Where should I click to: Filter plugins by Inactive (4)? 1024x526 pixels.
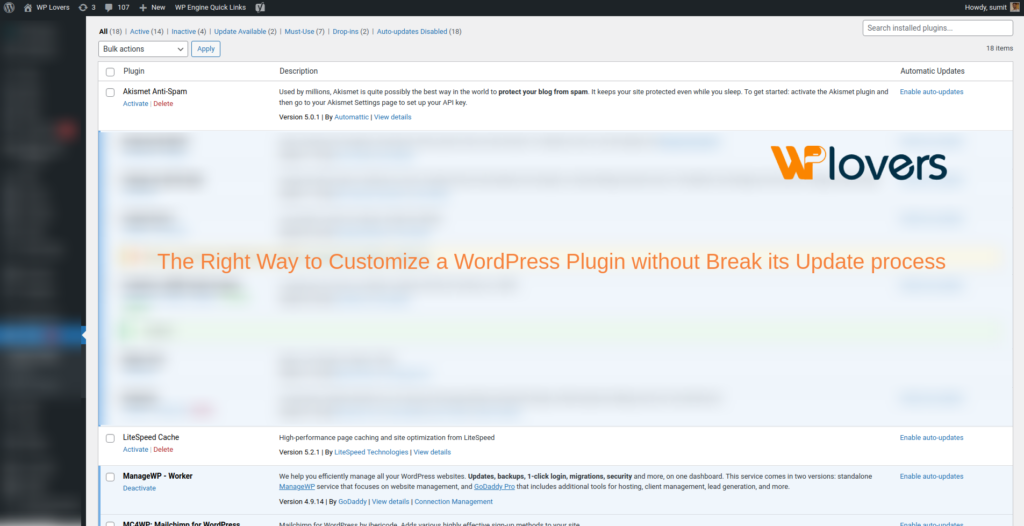pyautogui.click(x=189, y=31)
